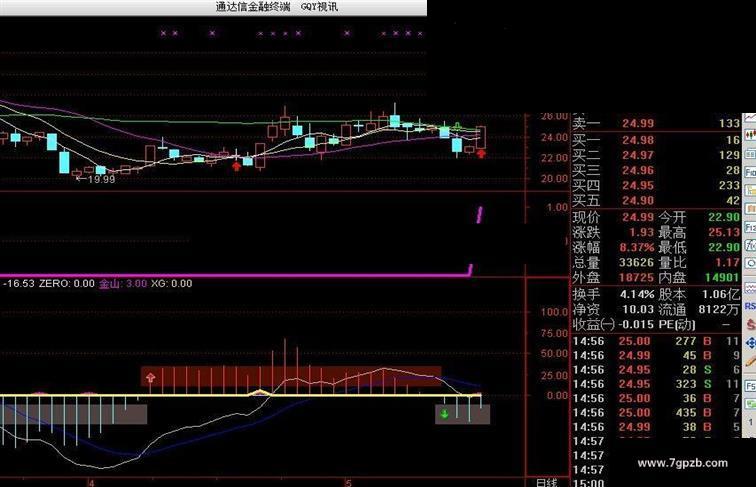756x487 pixels.
Task: Open the line chart icon in right toolbar
Action: (750, 117)
